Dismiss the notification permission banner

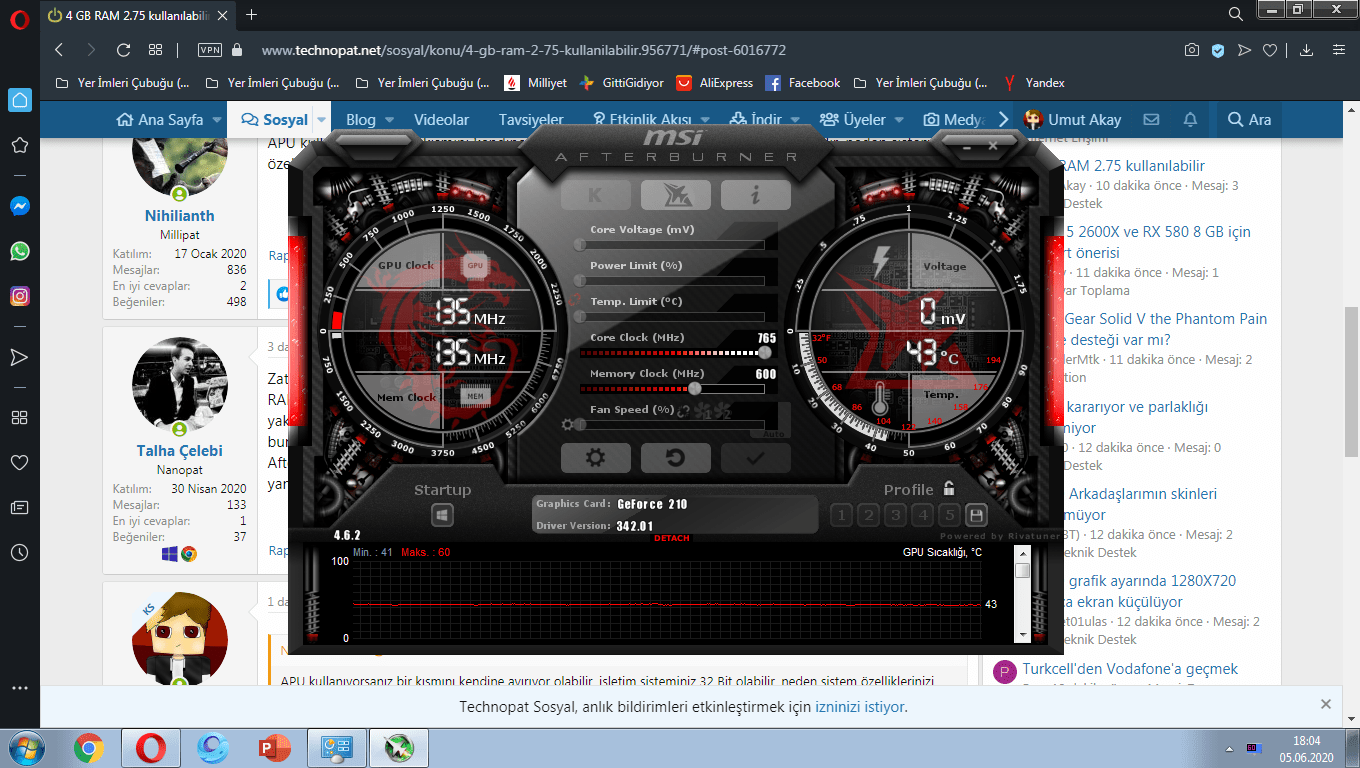click(1326, 704)
